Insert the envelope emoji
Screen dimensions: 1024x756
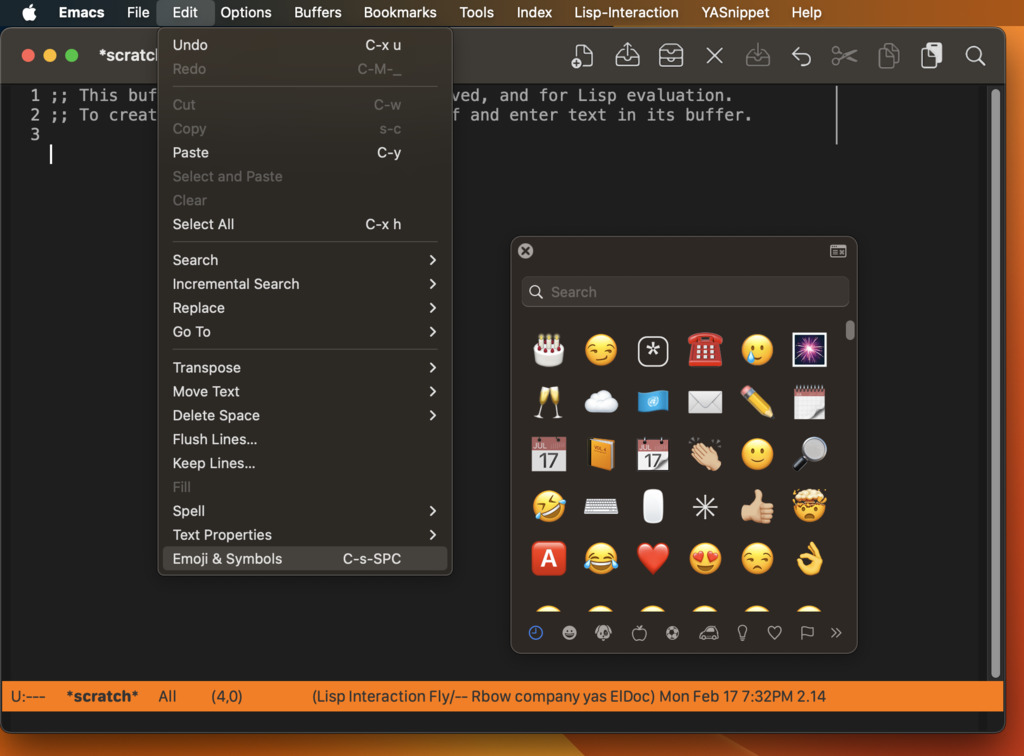pos(705,402)
